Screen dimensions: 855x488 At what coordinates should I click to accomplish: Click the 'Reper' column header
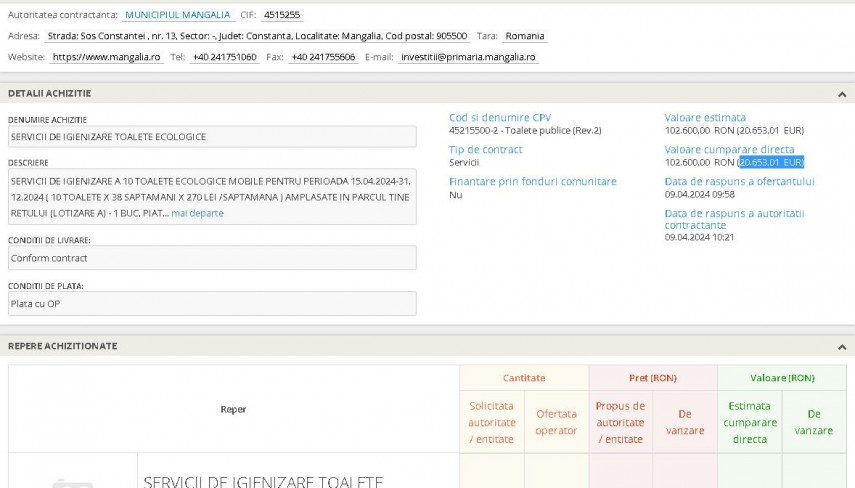pos(233,409)
